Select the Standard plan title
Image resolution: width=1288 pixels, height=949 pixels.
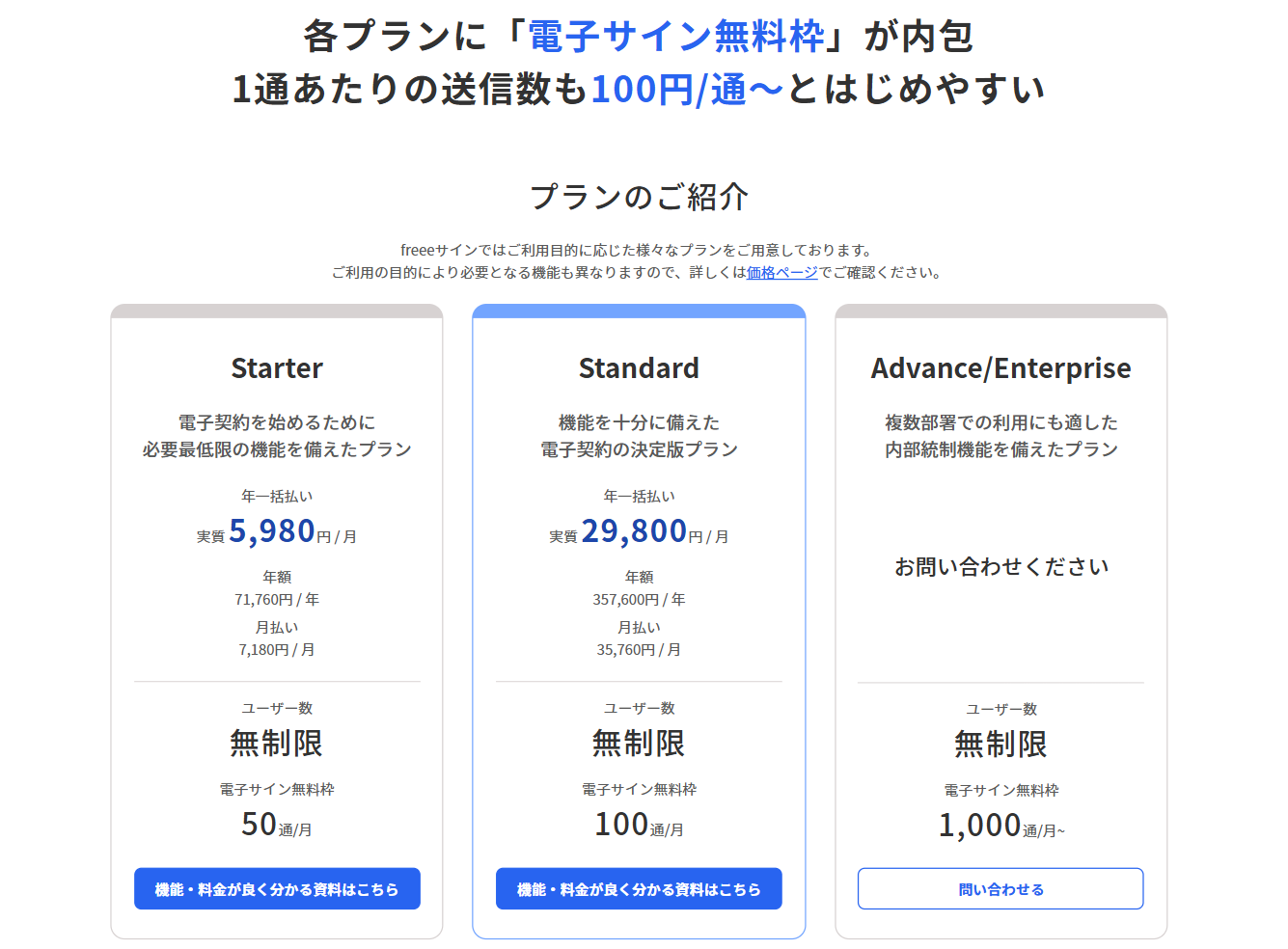coord(639,368)
